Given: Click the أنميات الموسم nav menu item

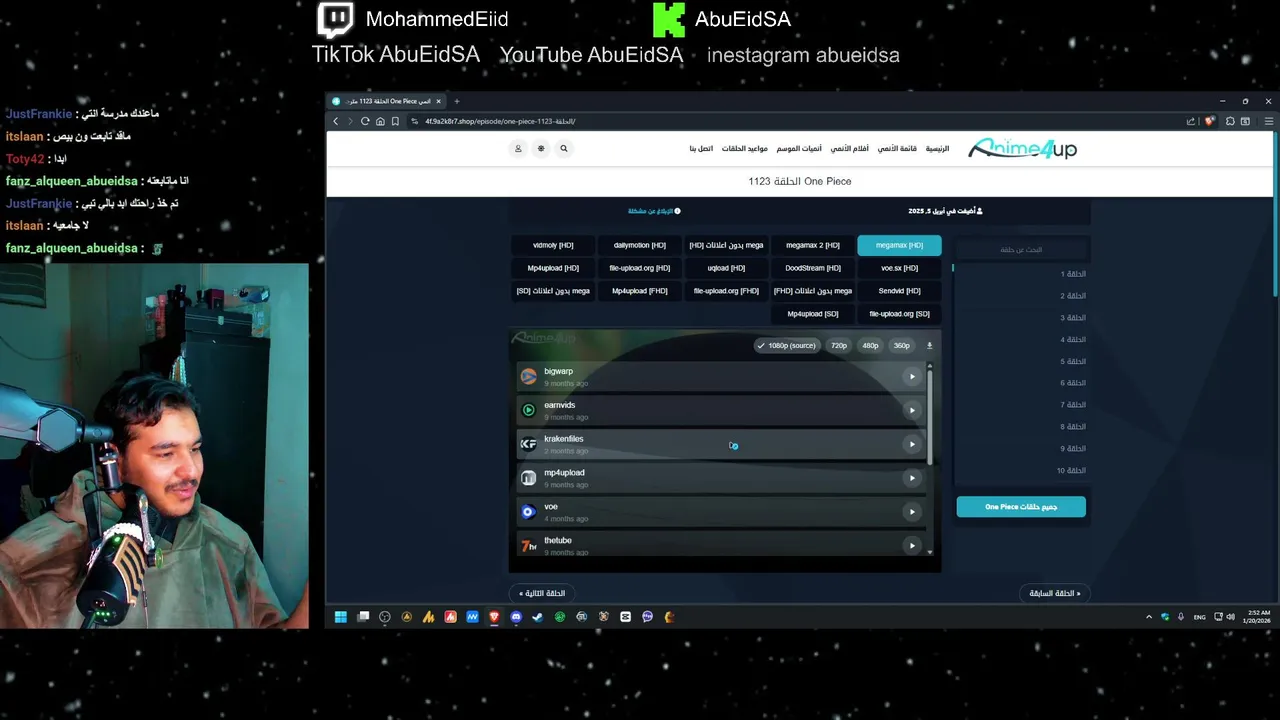Looking at the screenshot, I should pos(799,149).
